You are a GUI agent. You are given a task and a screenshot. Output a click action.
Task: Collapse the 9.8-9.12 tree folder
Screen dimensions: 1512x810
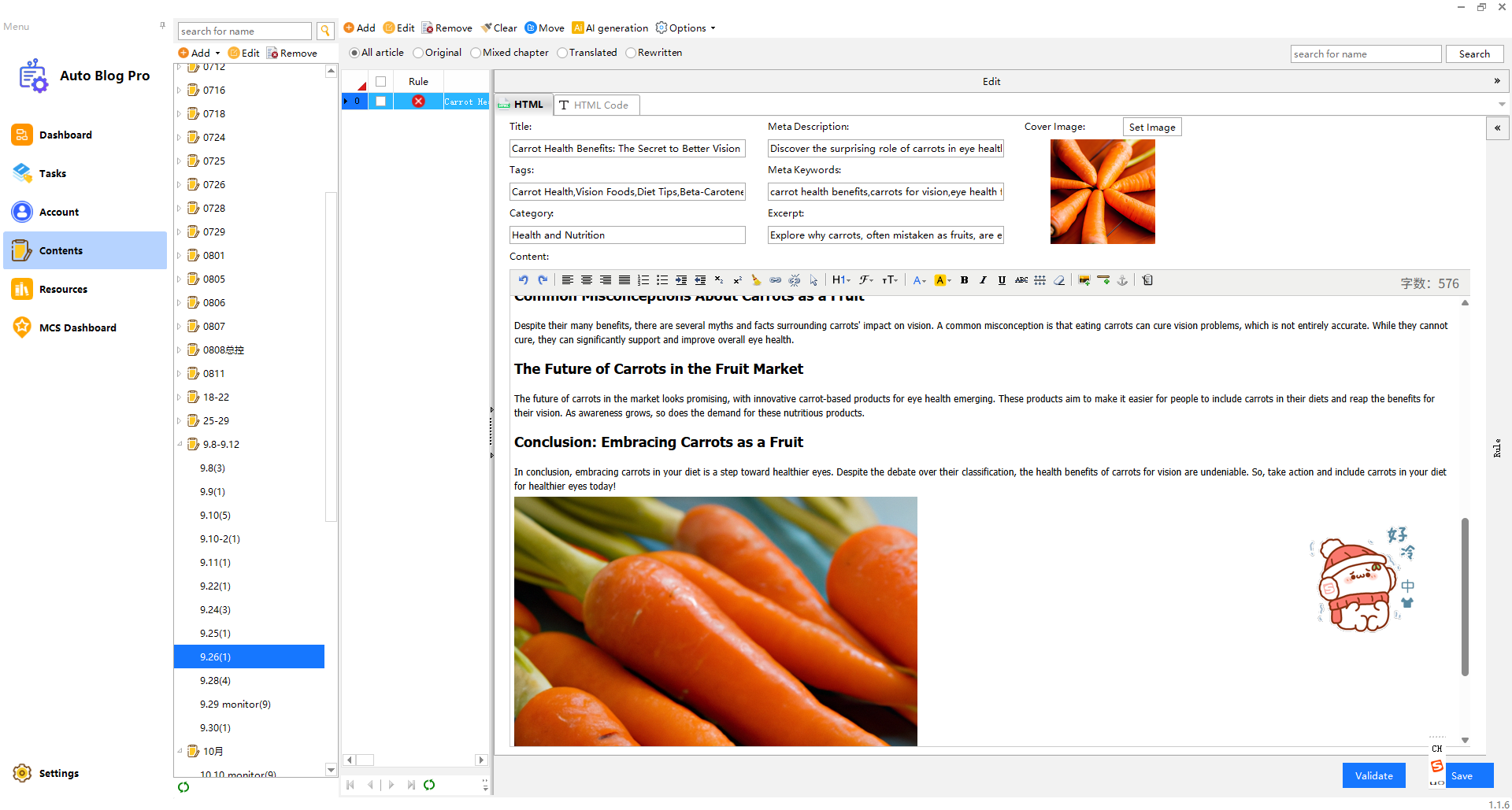[180, 444]
